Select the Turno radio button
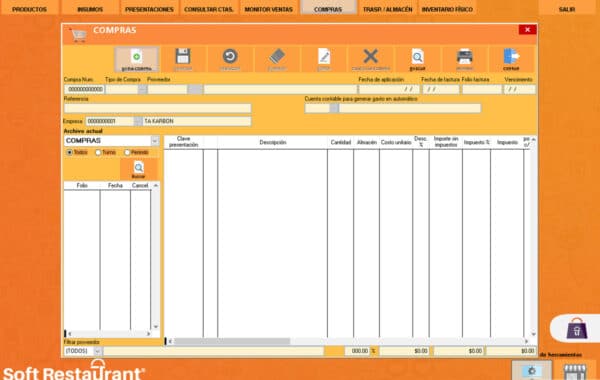This screenshot has height=380, width=600. click(98, 152)
